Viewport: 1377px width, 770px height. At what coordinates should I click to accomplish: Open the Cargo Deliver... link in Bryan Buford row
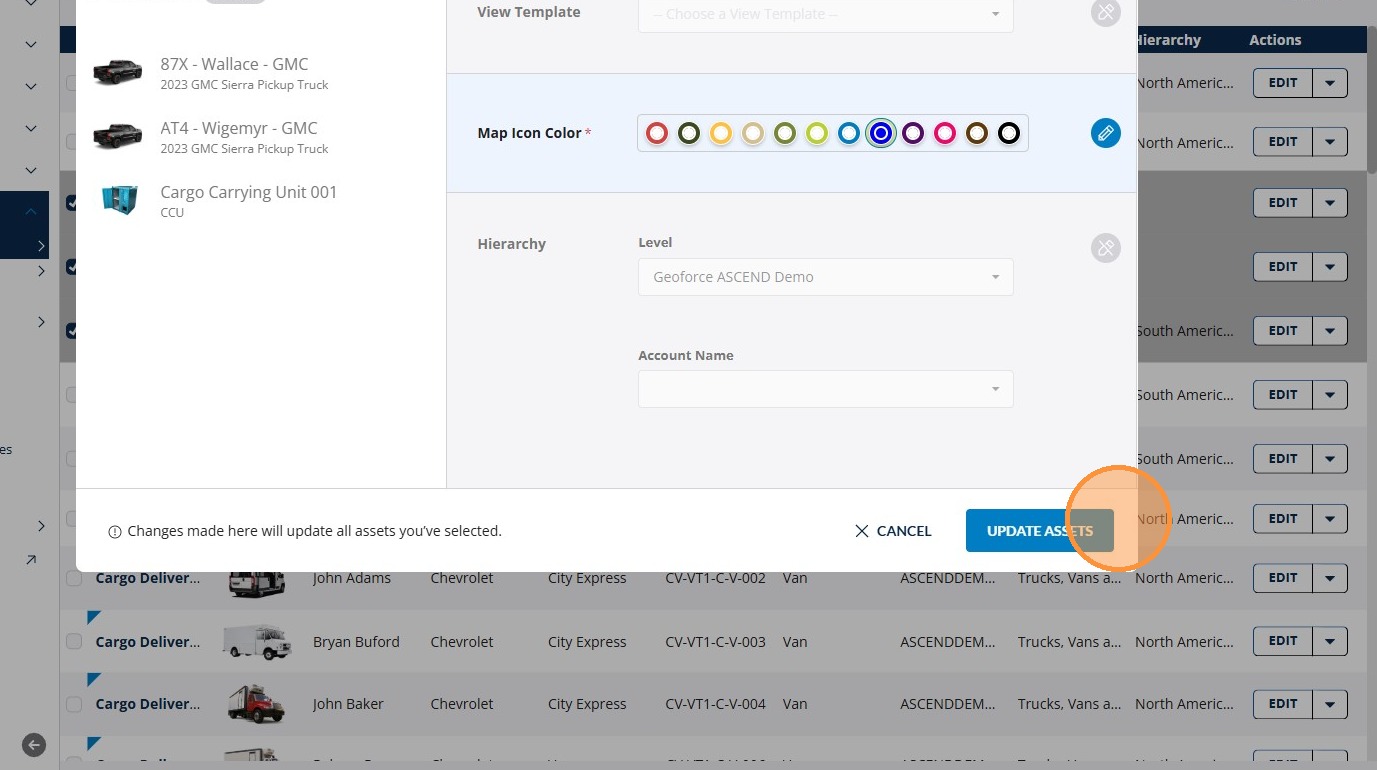(x=148, y=642)
